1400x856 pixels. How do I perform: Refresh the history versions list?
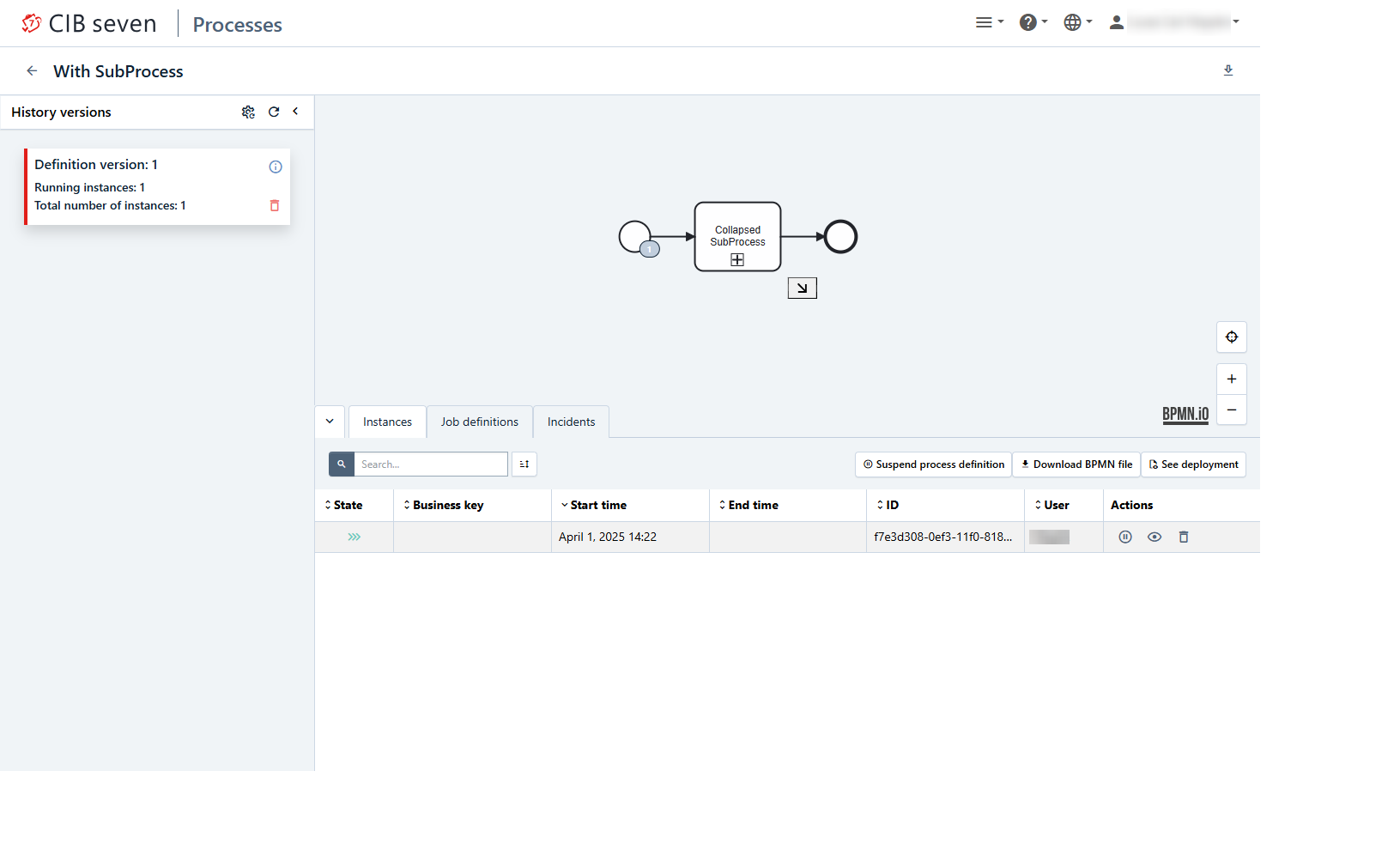pyautogui.click(x=274, y=112)
